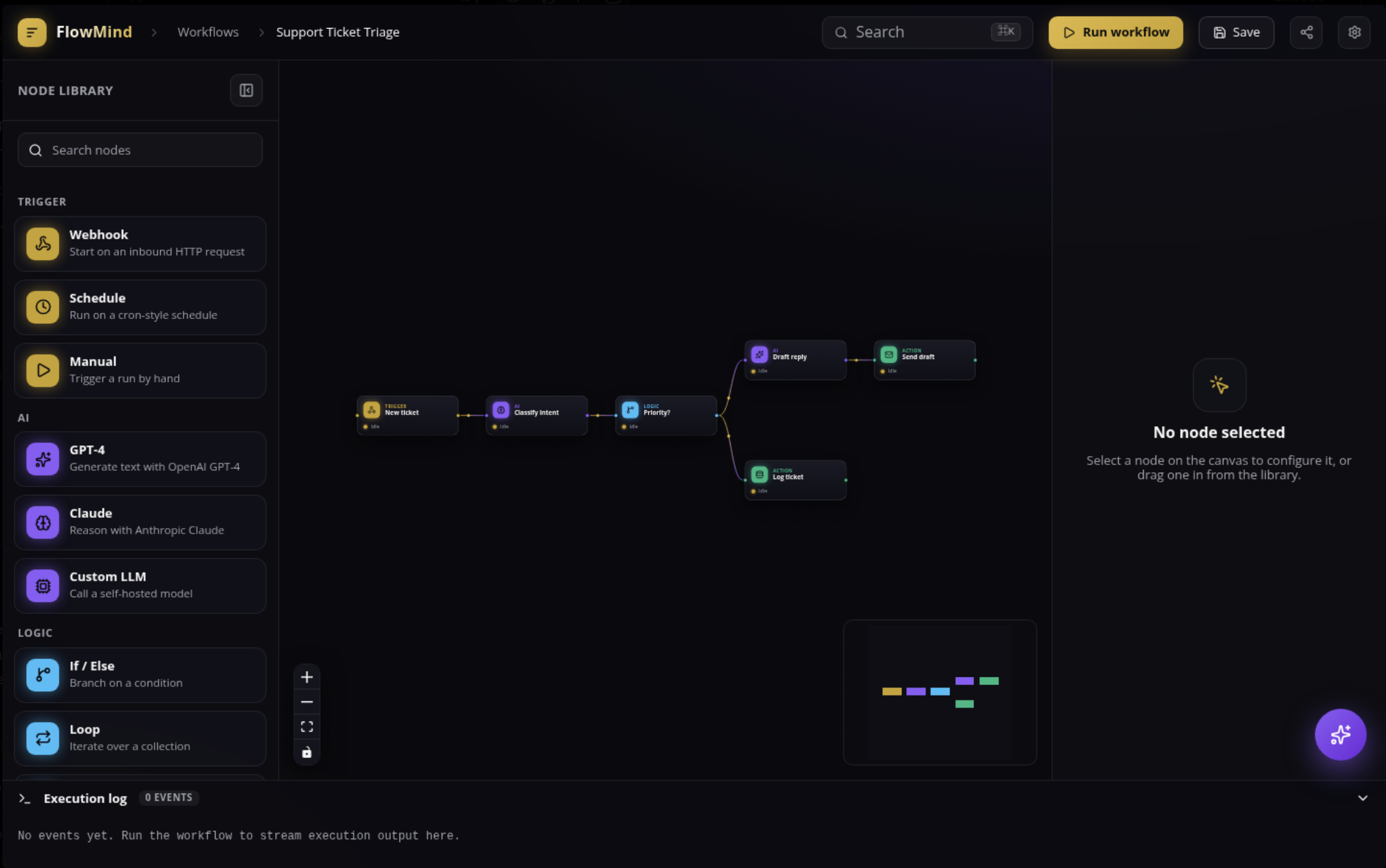
Task: Click the 'New ticket' node label
Action: tap(402, 413)
